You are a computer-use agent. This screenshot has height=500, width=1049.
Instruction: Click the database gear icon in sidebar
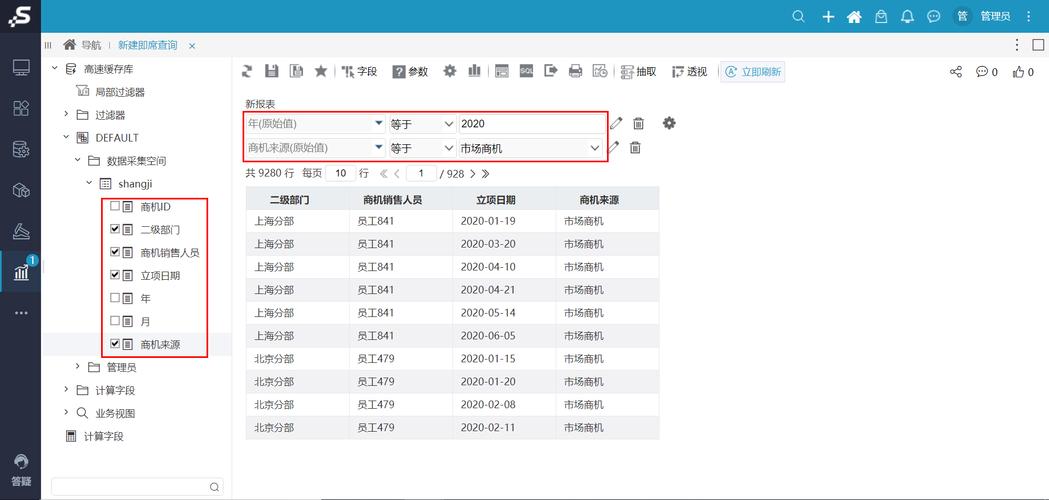coord(21,150)
